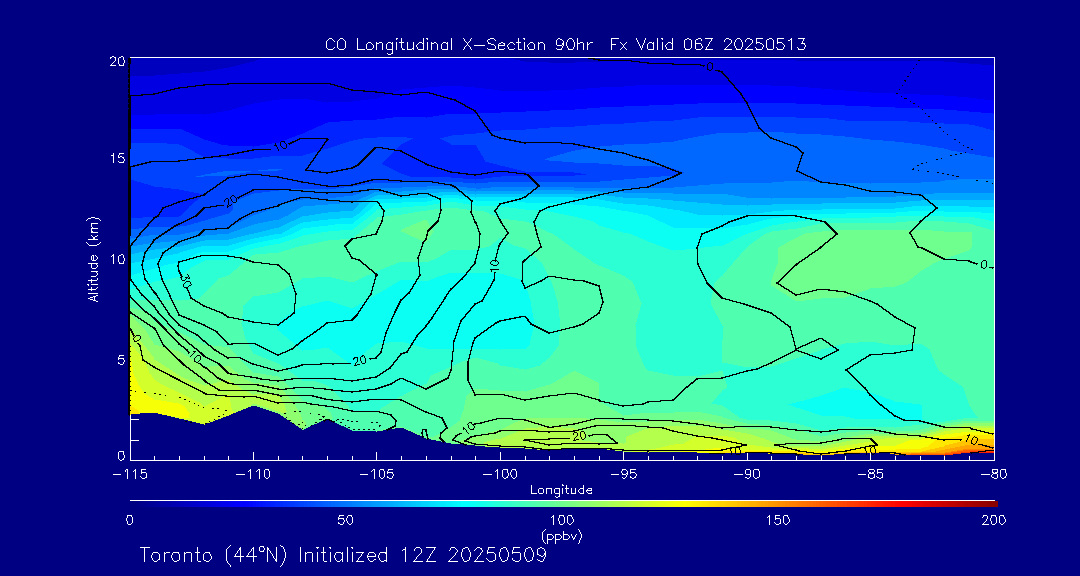Screen dimensions: 1080x576
Task: Click the dark terrain silhouette near -110 longitude
Action: point(255,432)
